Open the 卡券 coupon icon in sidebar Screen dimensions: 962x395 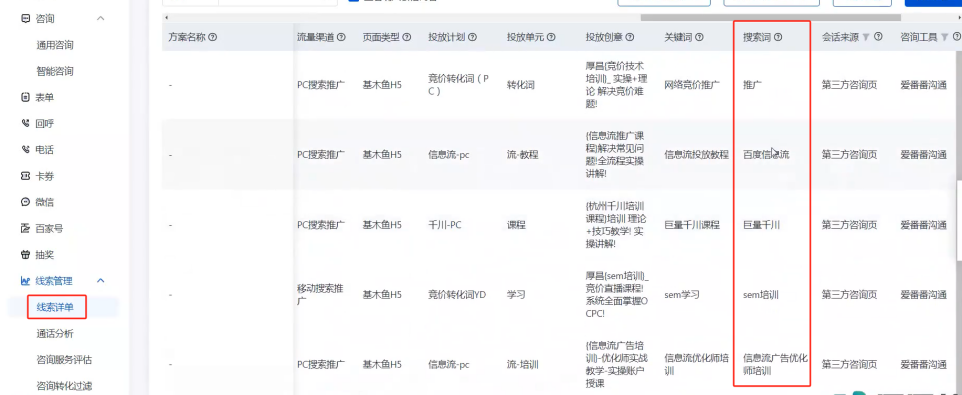click(x=25, y=176)
